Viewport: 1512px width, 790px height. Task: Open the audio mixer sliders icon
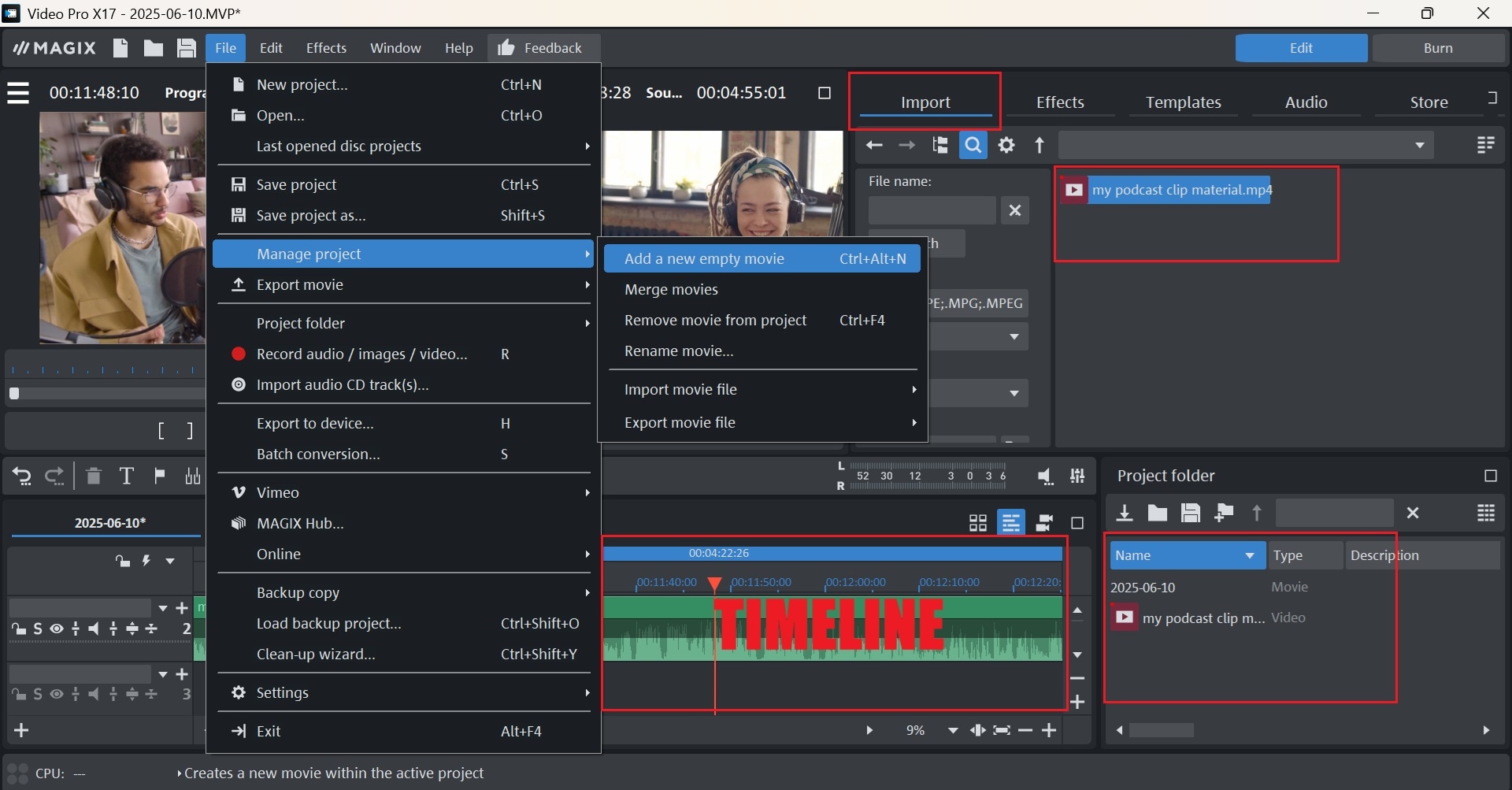point(1077,476)
